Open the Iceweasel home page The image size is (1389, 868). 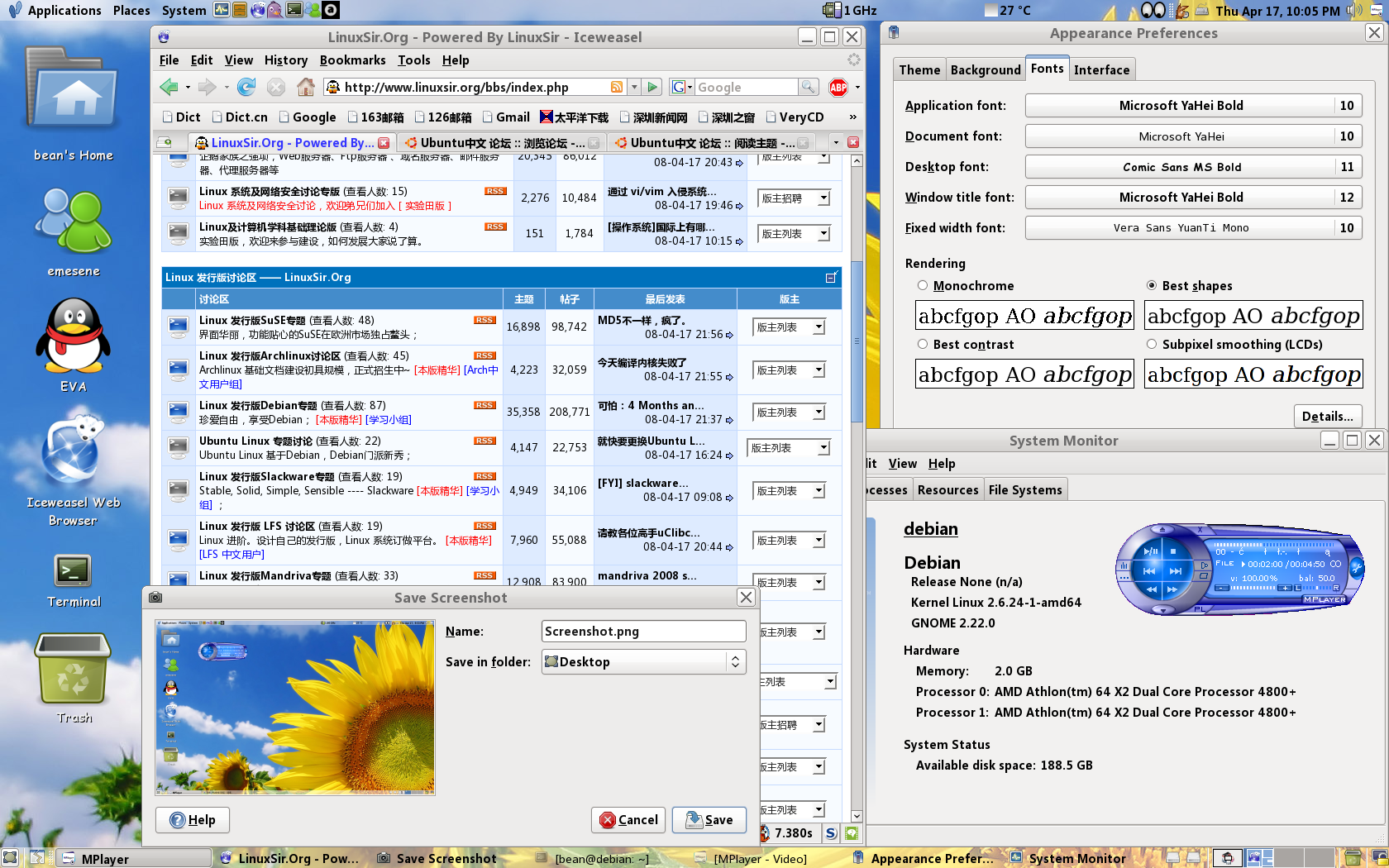306,87
